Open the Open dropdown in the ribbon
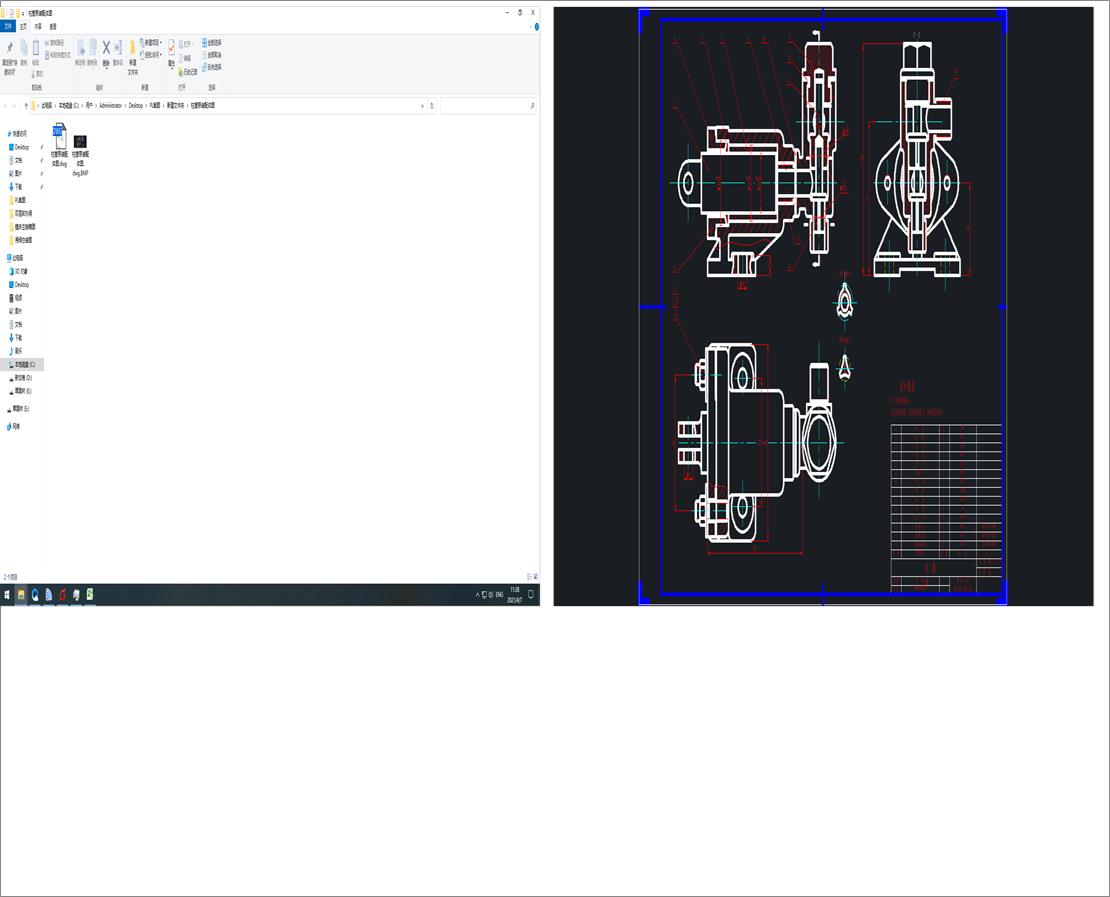The height and width of the screenshot is (897, 1110). tap(185, 44)
